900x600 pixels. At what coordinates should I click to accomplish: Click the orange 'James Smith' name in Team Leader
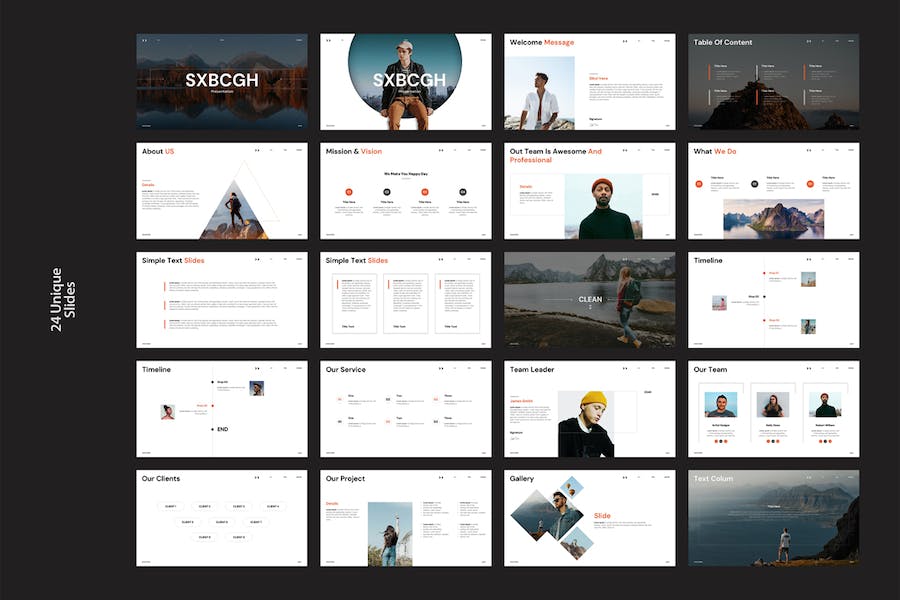522,401
